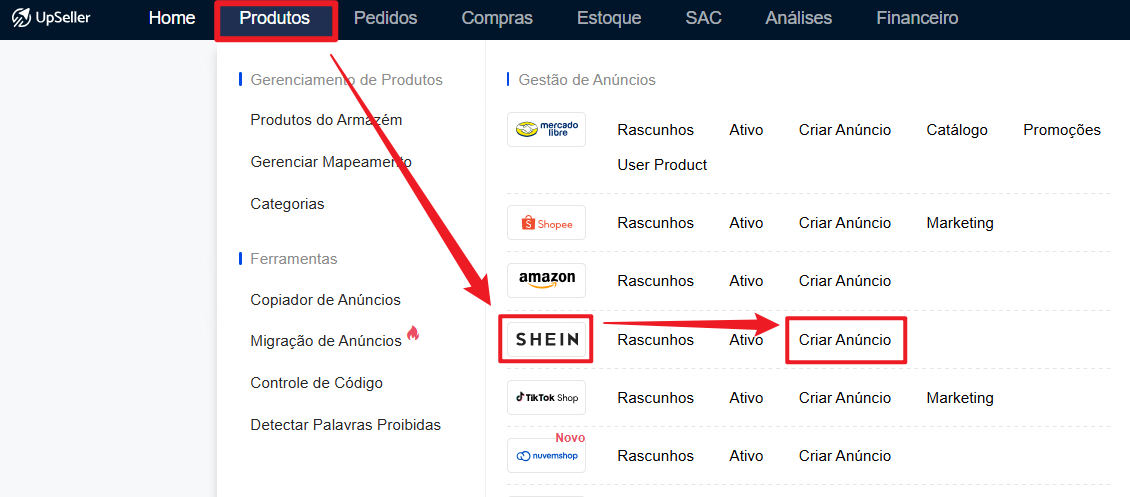Open the Estoque menu

click(x=609, y=19)
